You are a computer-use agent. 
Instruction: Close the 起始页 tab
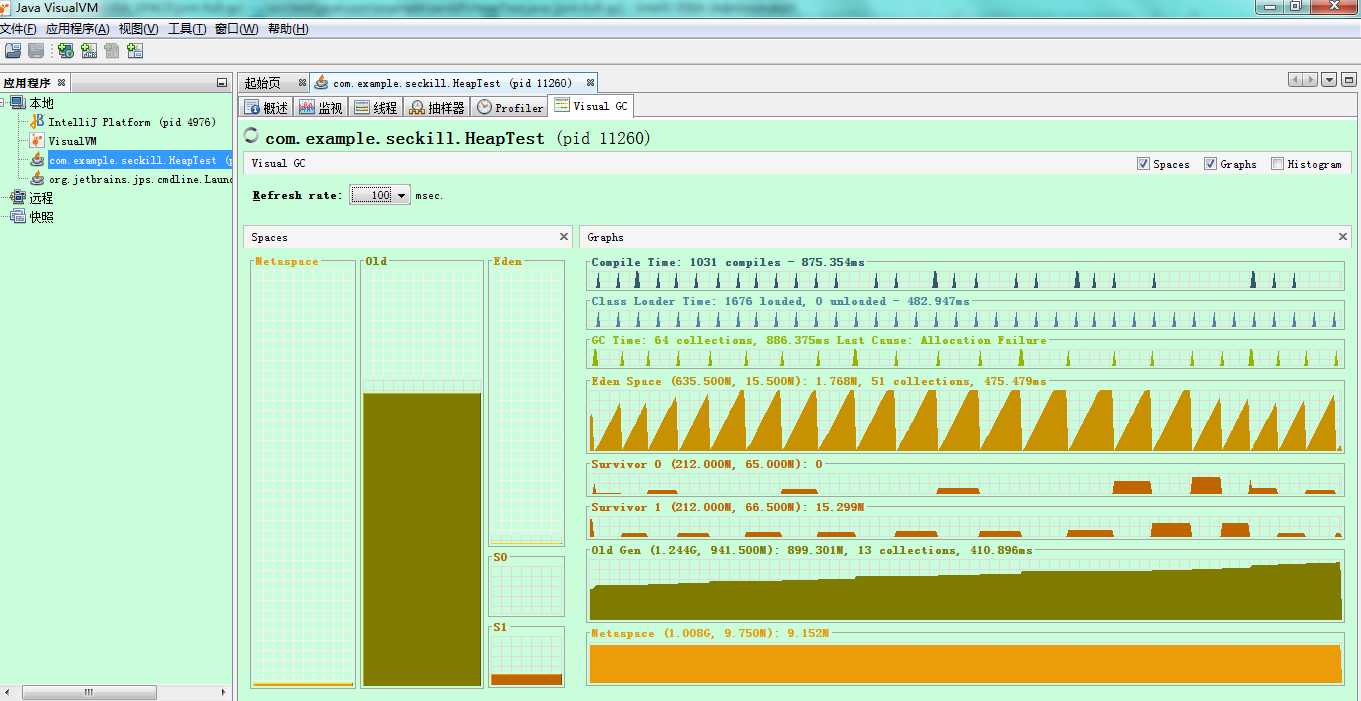pos(302,83)
